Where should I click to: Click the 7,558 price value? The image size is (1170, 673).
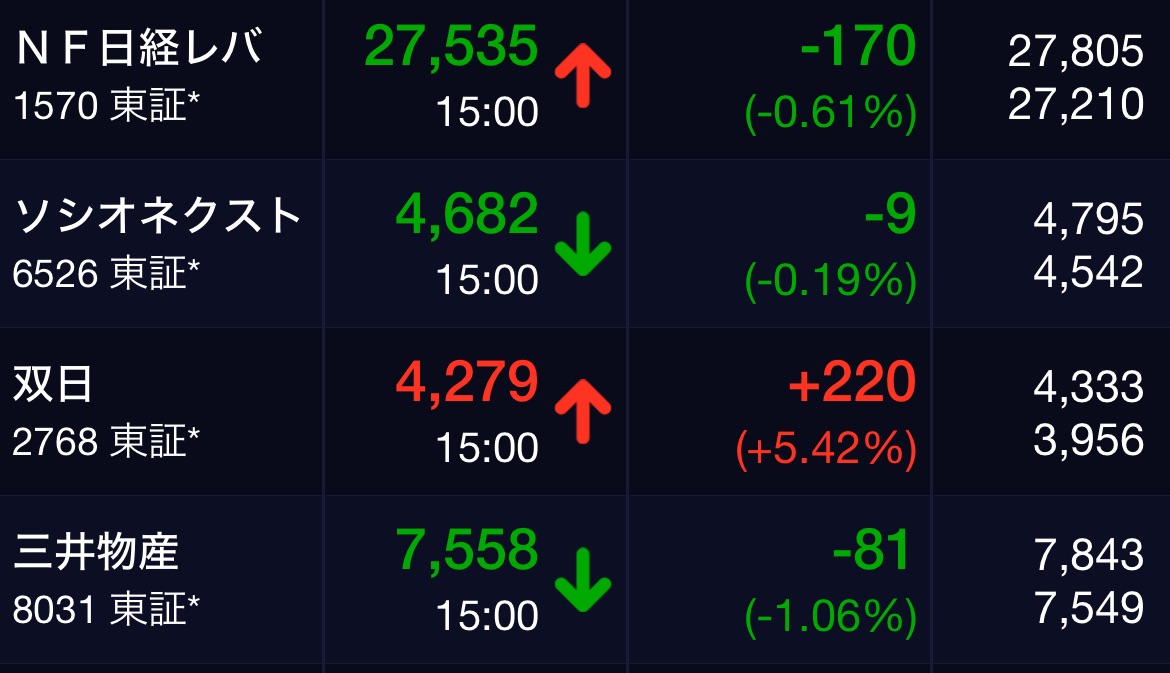[x=467, y=550]
